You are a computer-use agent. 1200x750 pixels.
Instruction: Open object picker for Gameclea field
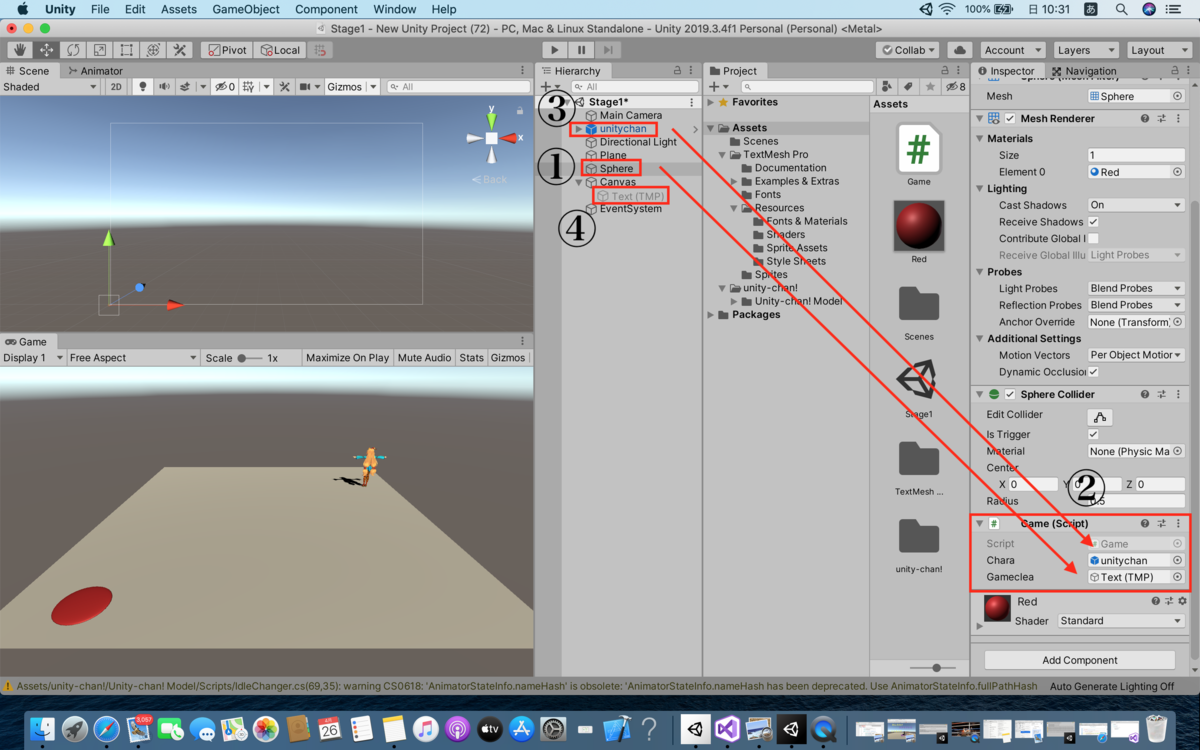(1178, 577)
